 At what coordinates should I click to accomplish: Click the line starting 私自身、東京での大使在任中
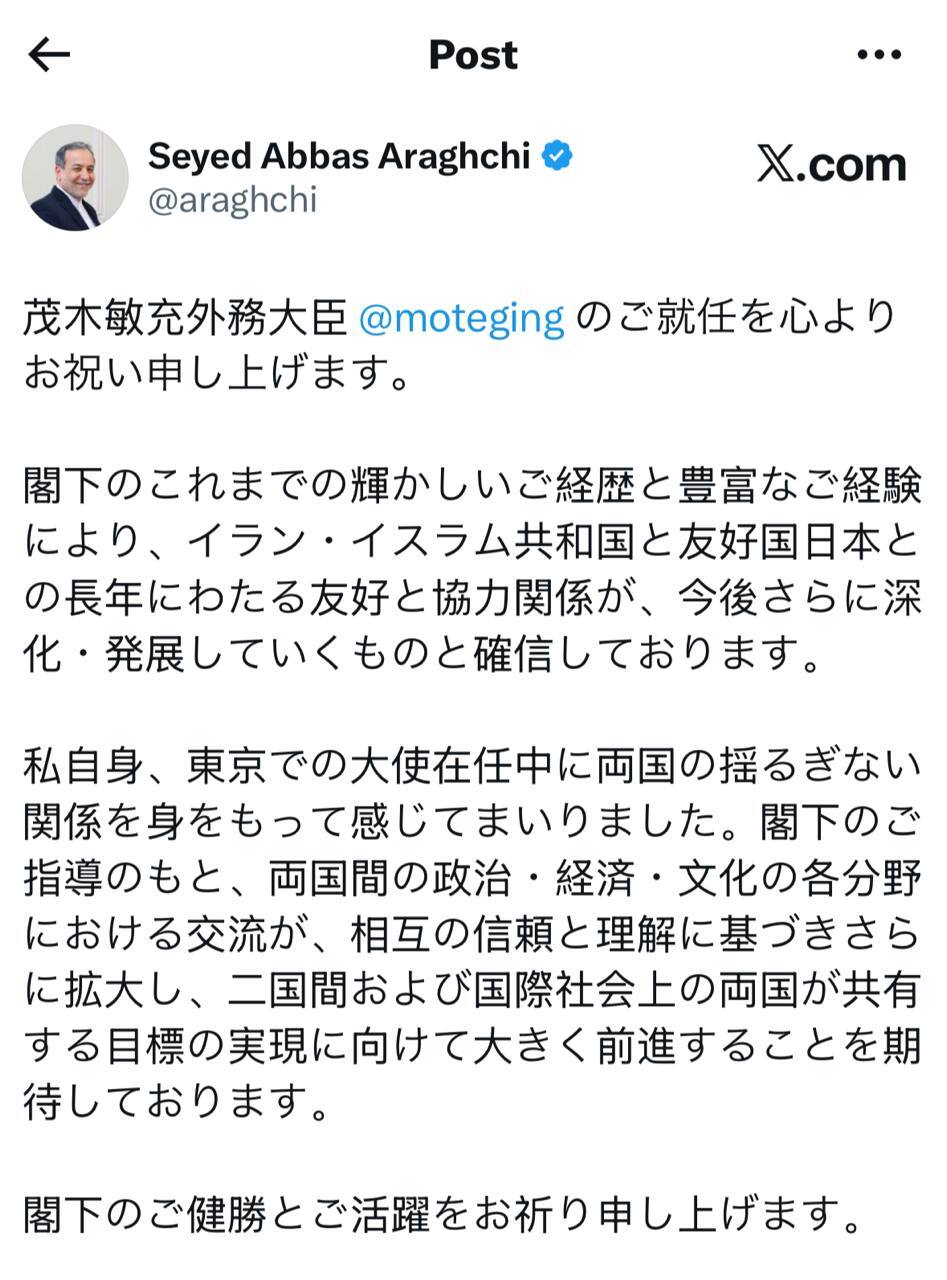point(470,767)
